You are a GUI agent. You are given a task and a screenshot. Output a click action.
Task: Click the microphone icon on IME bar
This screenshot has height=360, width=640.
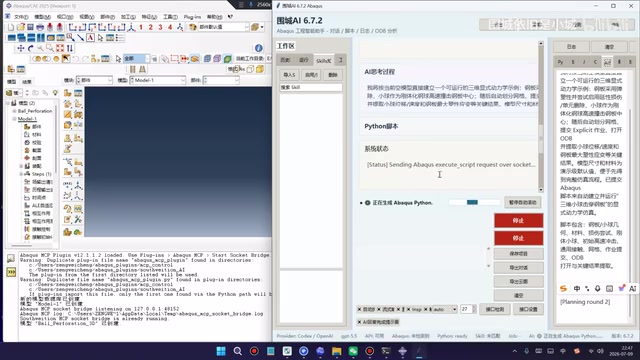pyautogui.click(x=598, y=288)
